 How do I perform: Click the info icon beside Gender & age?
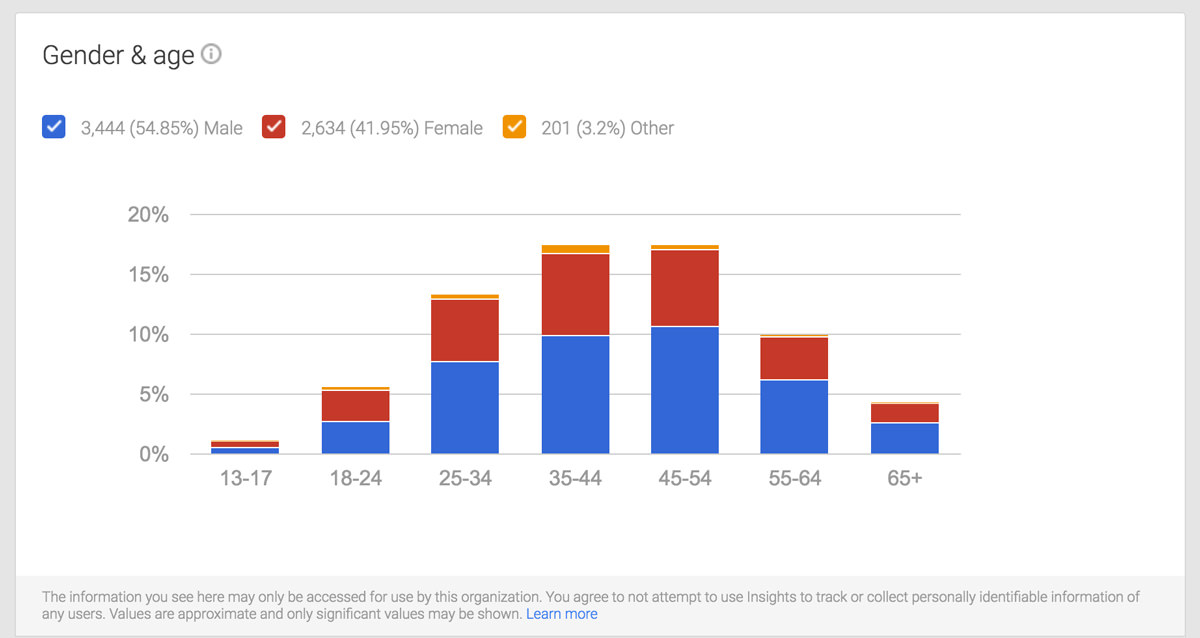[211, 55]
